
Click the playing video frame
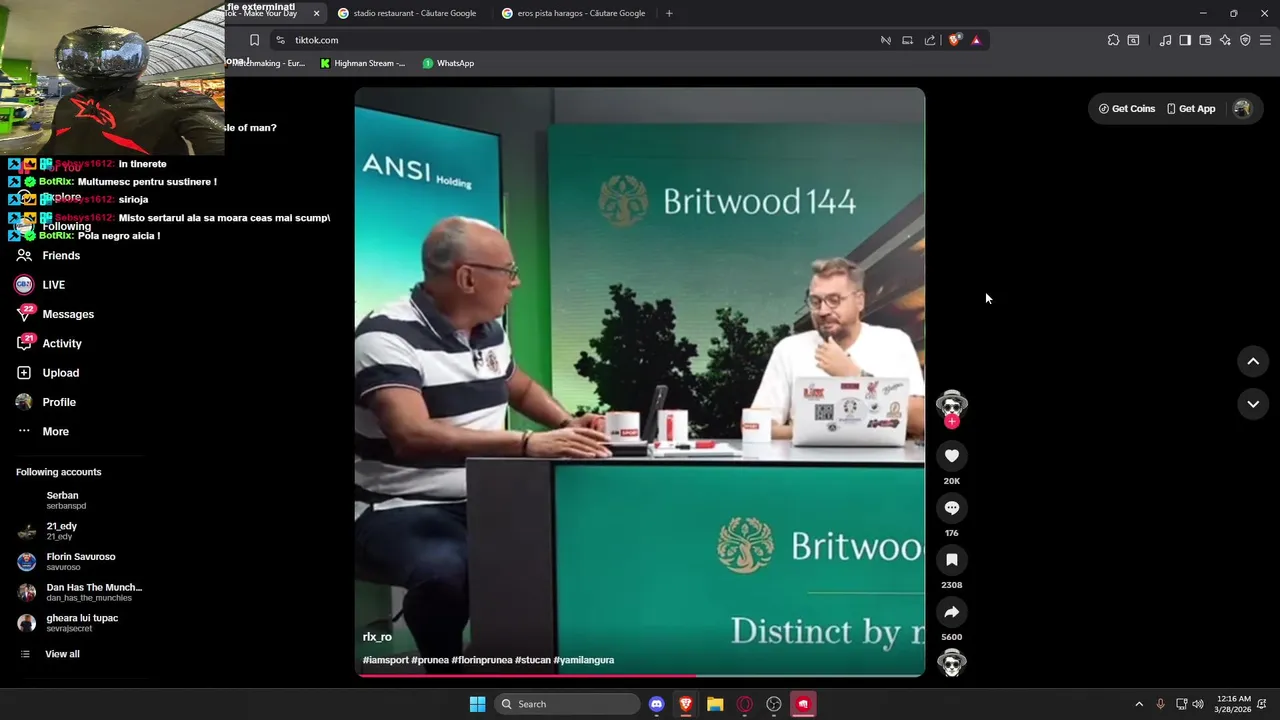(x=640, y=380)
